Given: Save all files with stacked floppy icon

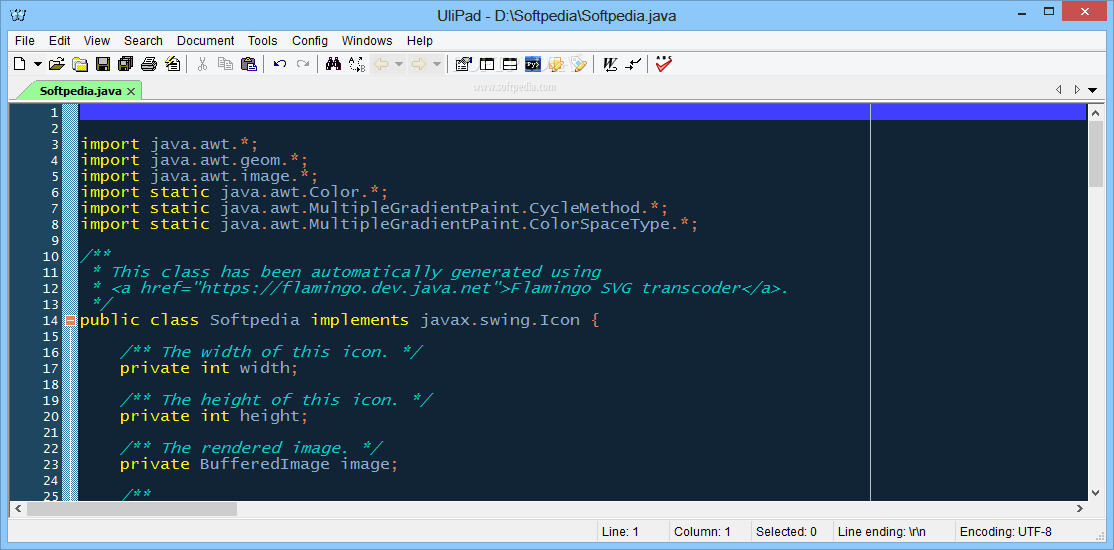Looking at the screenshot, I should click(x=126, y=64).
